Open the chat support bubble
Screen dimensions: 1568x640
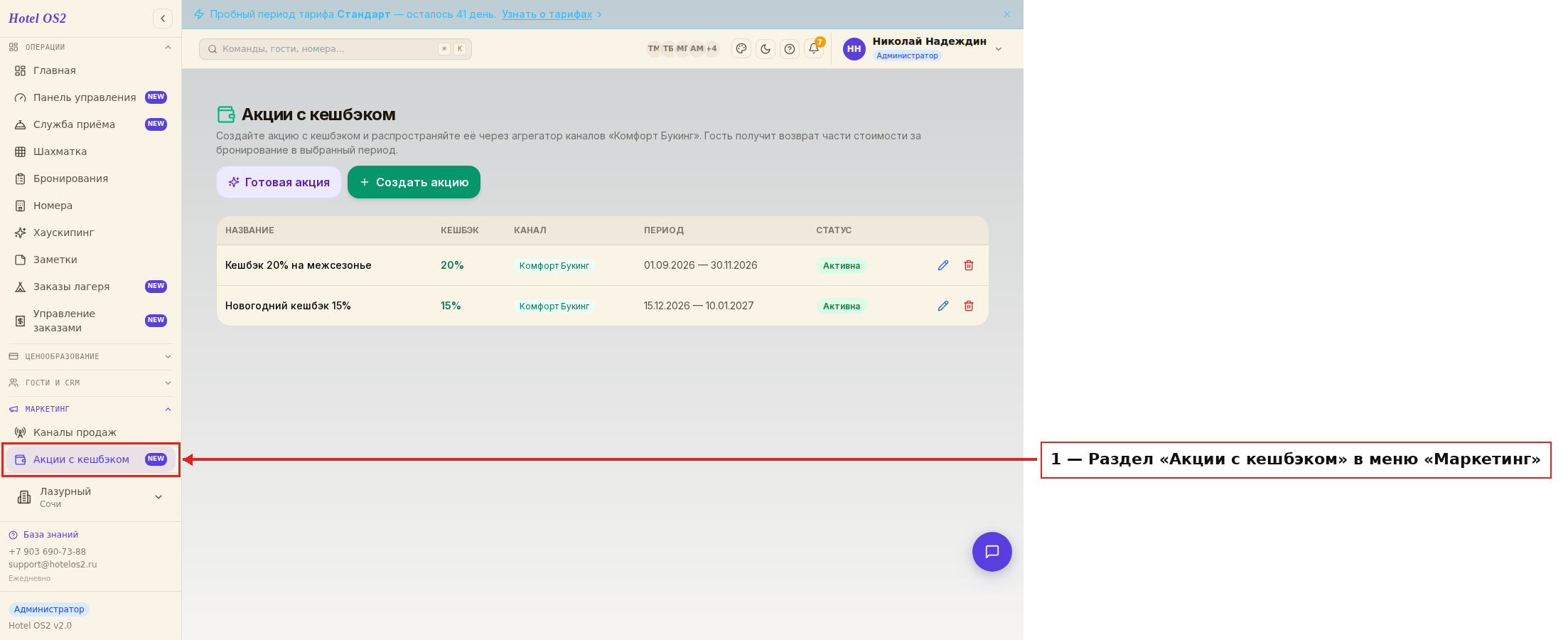click(992, 552)
